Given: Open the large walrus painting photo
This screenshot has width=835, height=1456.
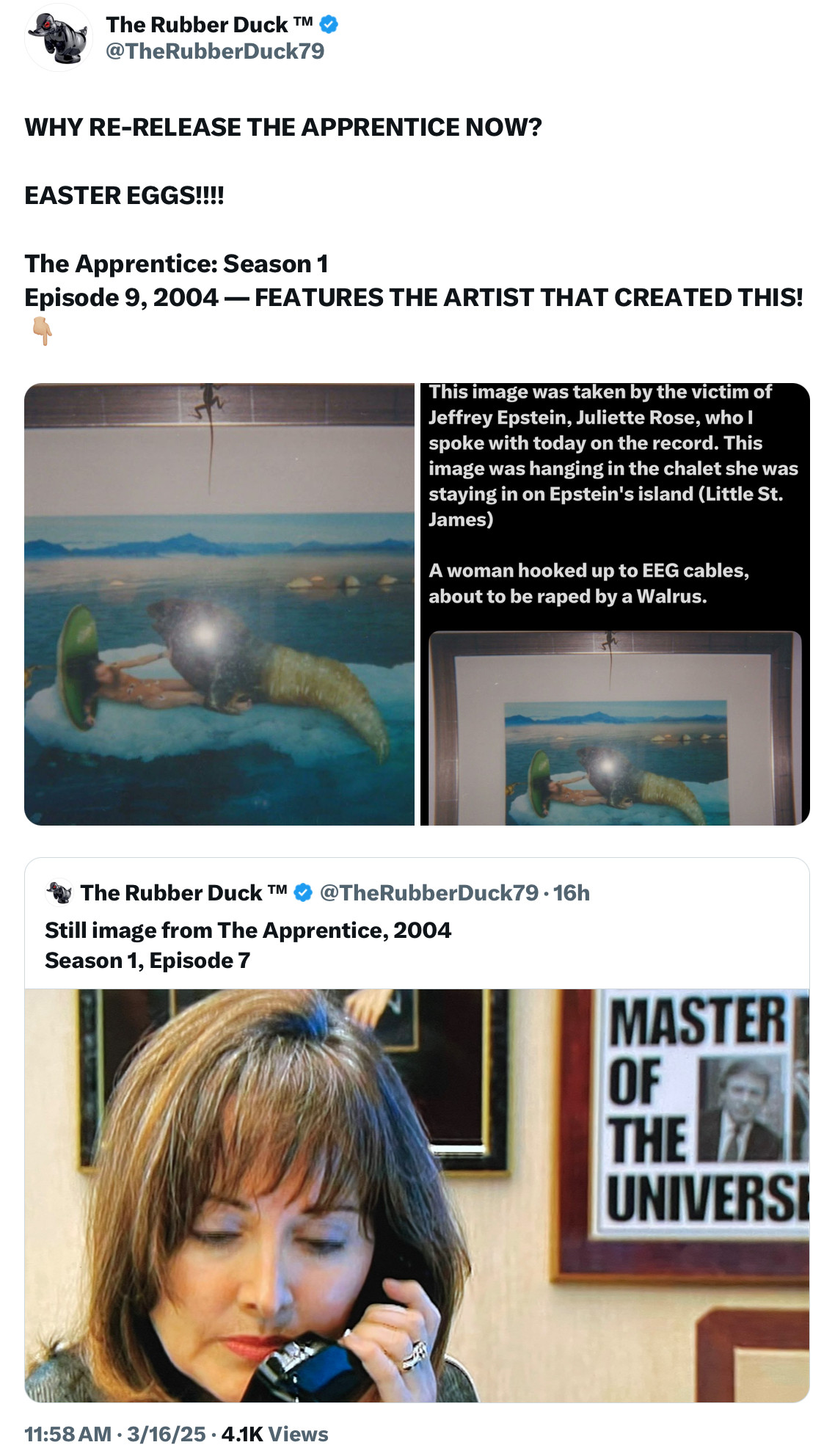Looking at the screenshot, I should pos(219,604).
